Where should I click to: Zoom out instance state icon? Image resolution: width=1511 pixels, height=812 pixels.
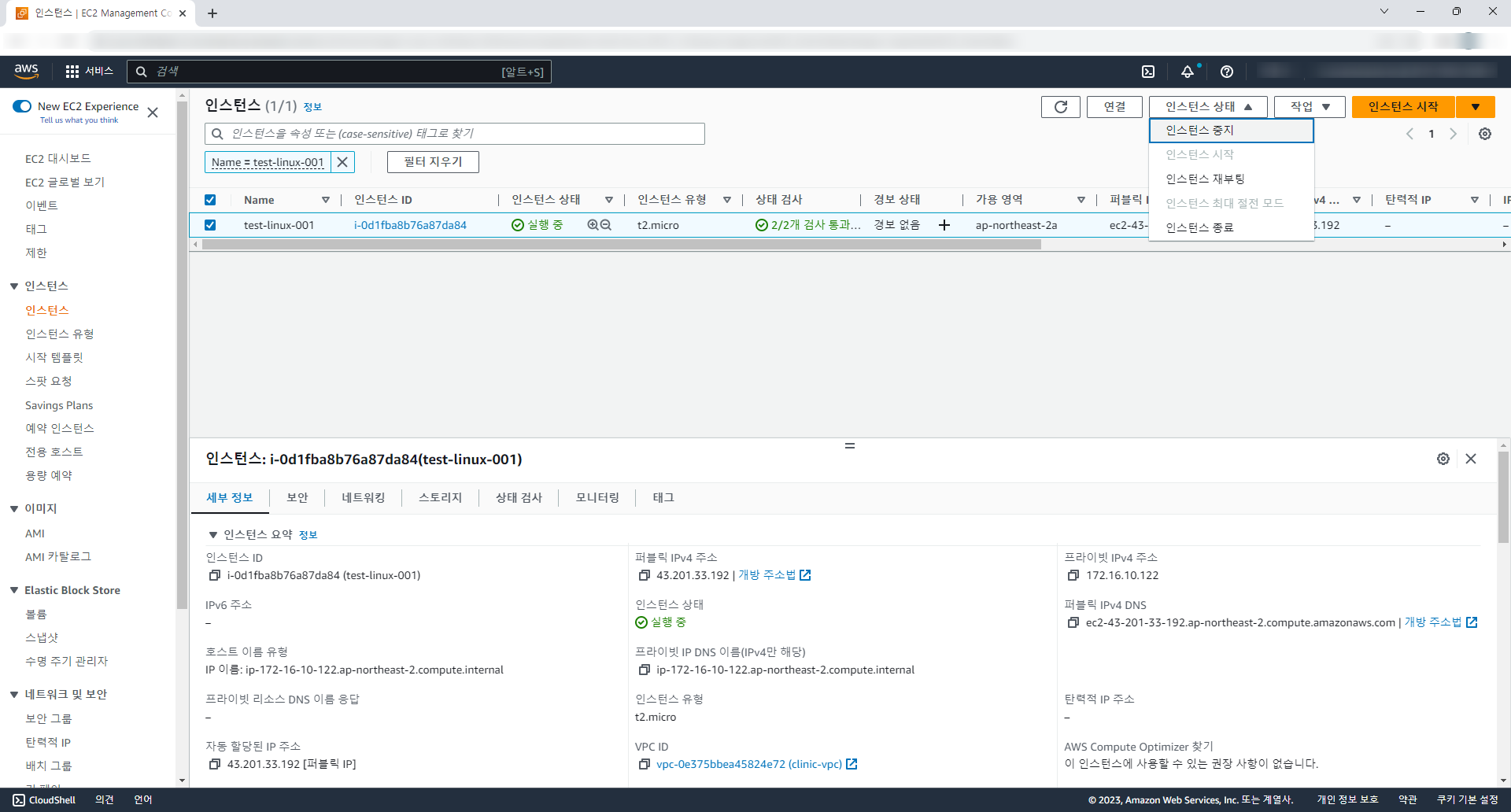pos(606,225)
